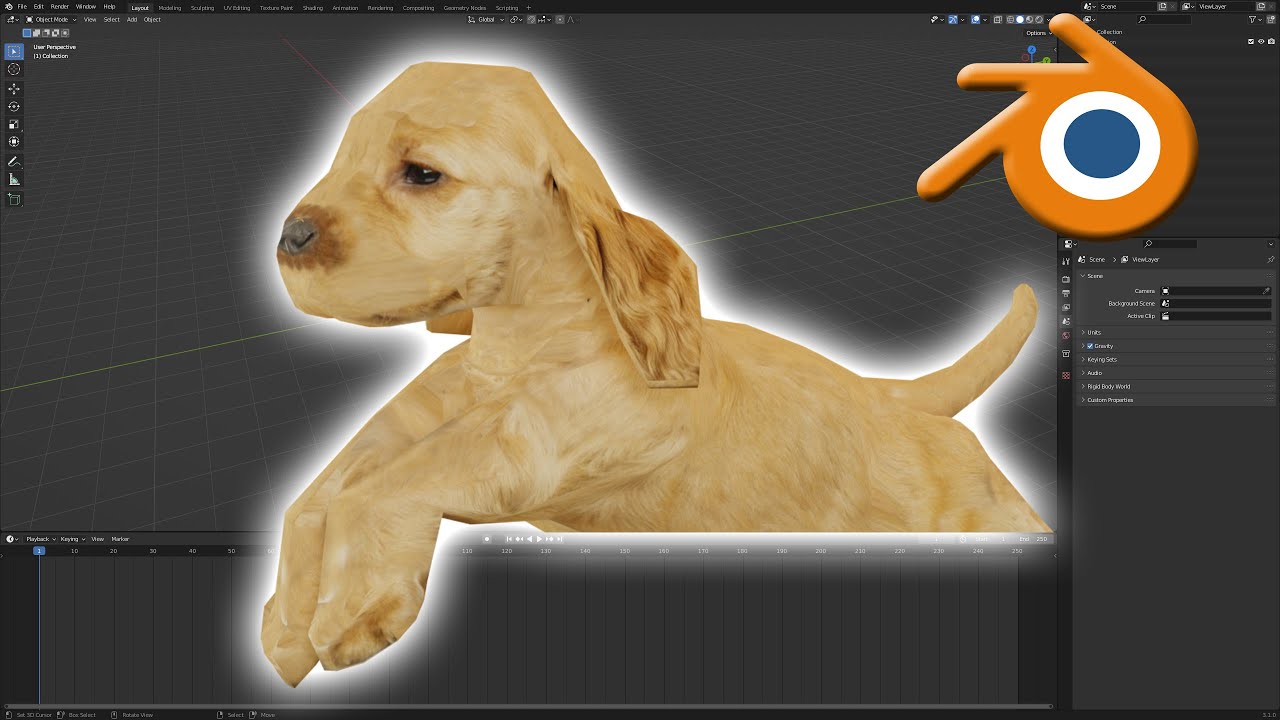Image resolution: width=1280 pixels, height=720 pixels.
Task: Open the shading options dropdown arrow
Action: [1048, 19]
